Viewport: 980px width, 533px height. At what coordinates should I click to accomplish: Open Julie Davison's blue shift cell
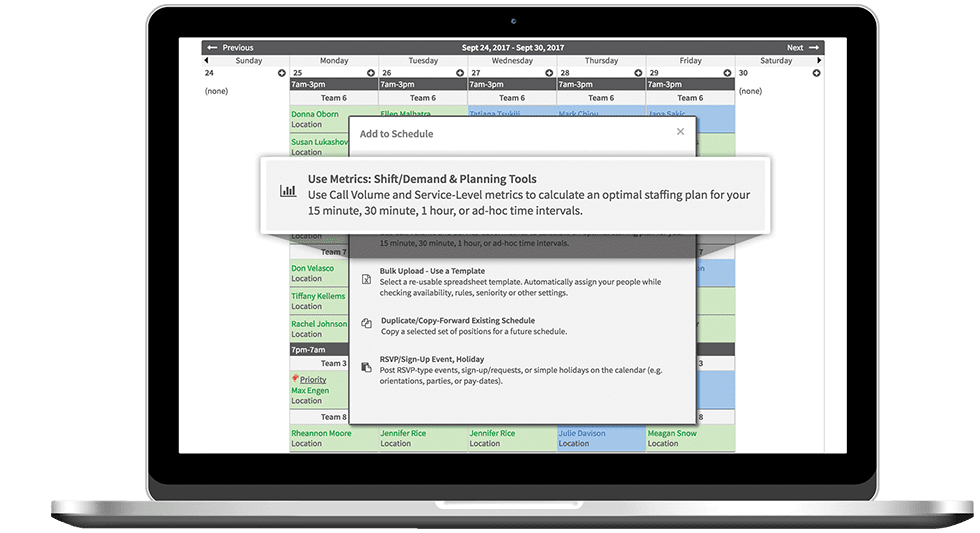(601, 438)
